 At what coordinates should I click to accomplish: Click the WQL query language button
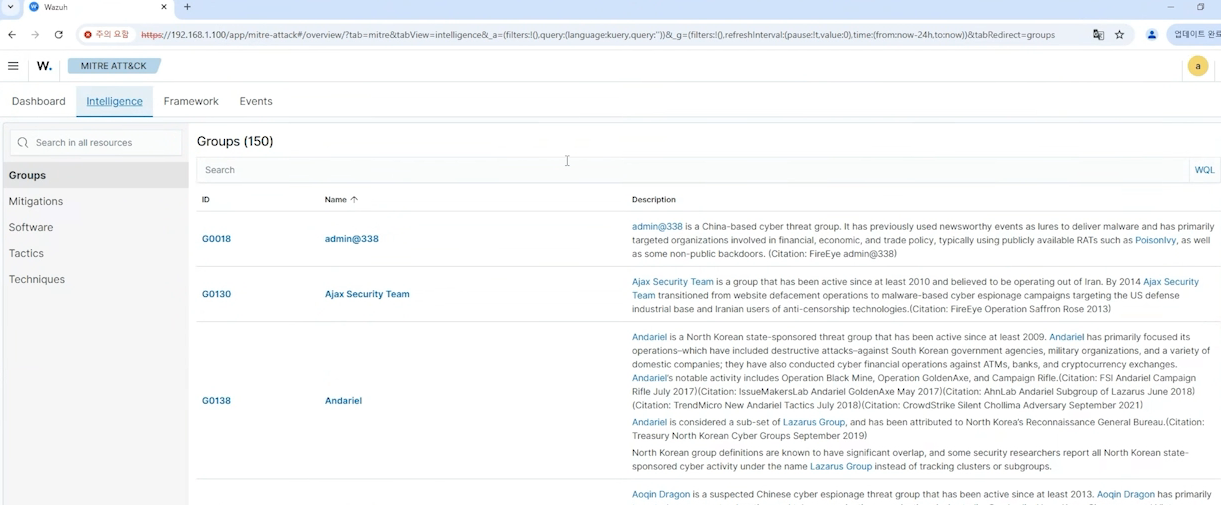point(1204,170)
